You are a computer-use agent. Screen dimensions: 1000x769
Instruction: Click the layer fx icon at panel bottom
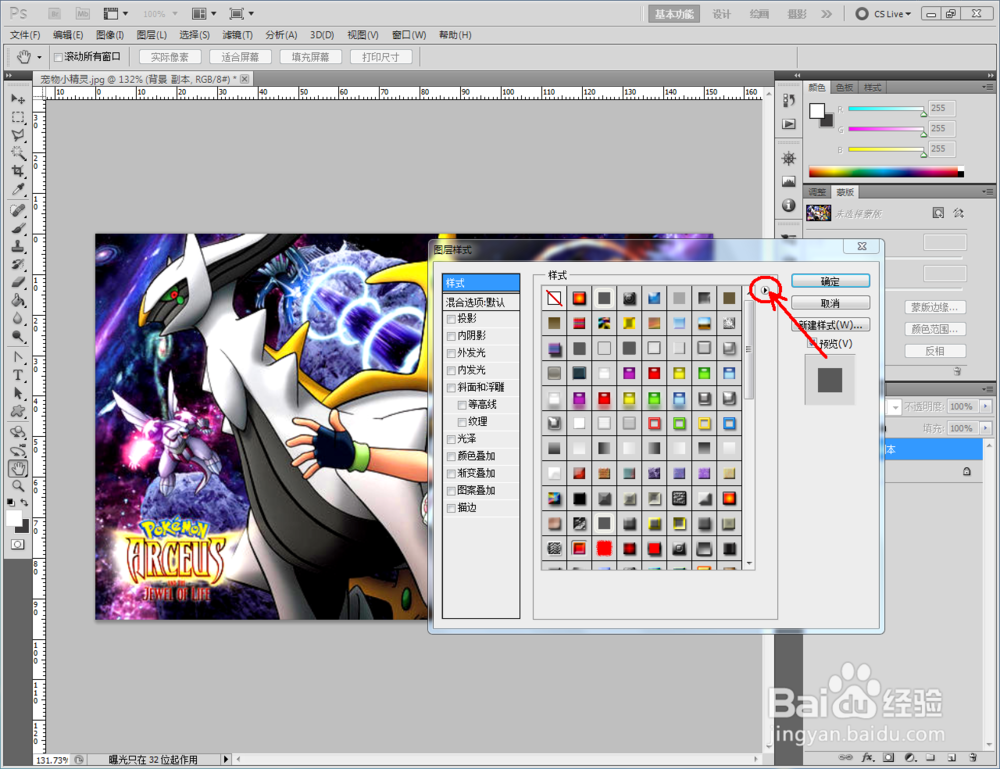[x=867, y=758]
